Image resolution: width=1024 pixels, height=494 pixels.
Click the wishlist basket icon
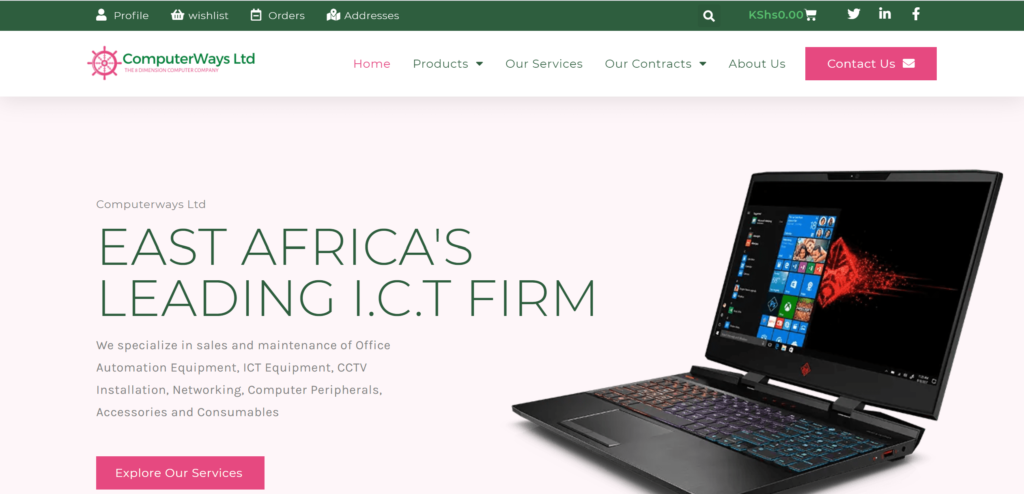[x=177, y=14]
